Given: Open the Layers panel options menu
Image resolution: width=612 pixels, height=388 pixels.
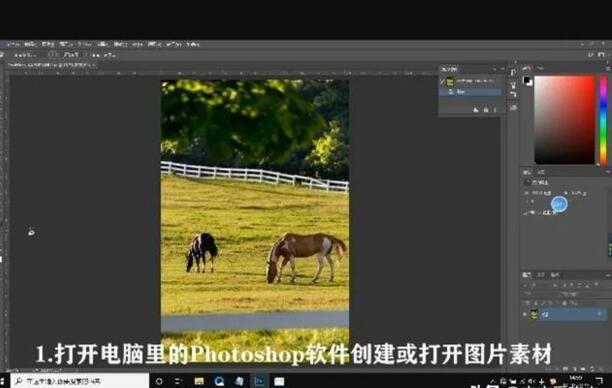Looking at the screenshot, I should [x=608, y=275].
